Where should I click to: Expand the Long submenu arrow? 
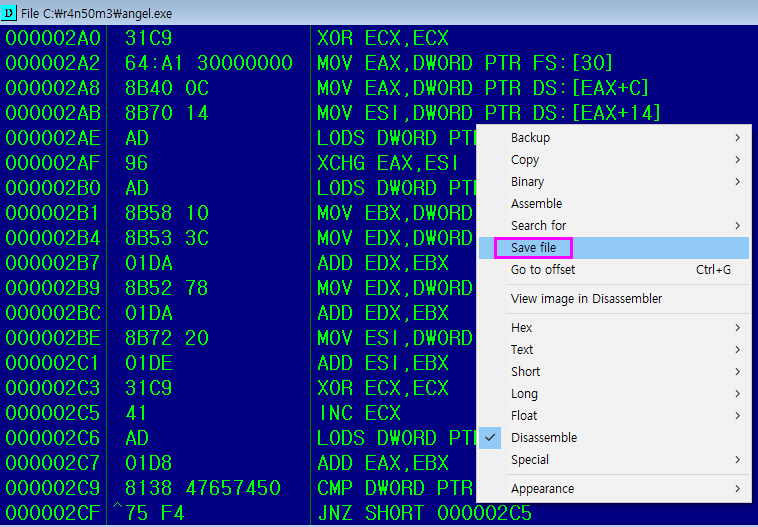coord(738,394)
